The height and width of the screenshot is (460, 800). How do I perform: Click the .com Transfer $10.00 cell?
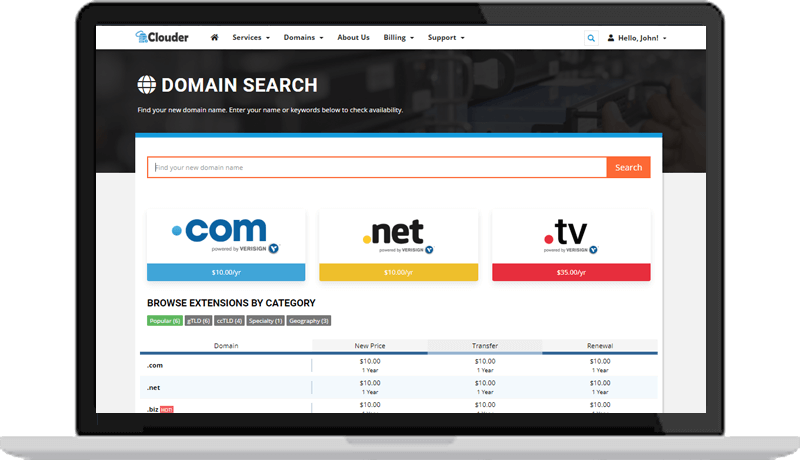pyautogui.click(x=485, y=365)
